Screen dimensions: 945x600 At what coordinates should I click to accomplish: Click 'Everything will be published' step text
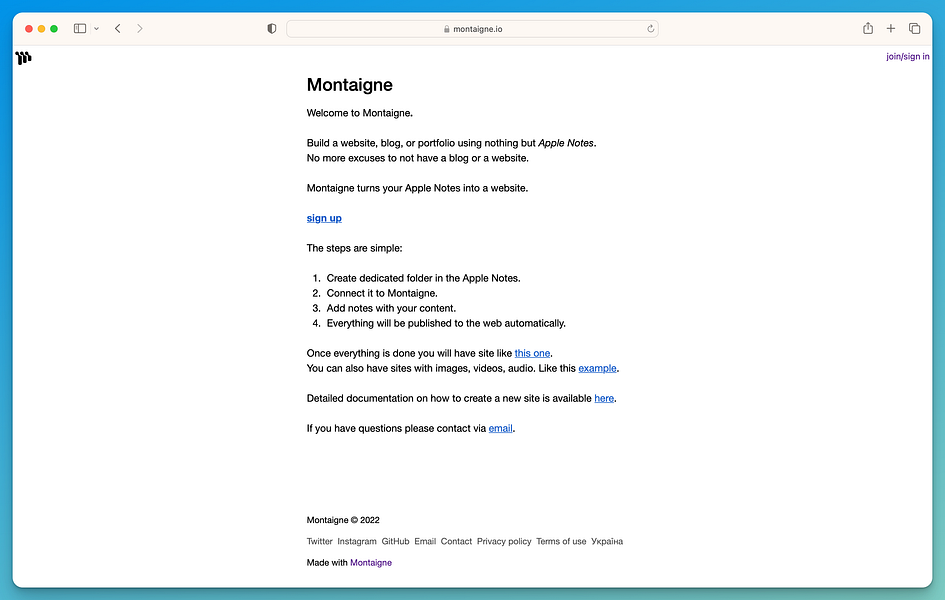[x=446, y=323]
